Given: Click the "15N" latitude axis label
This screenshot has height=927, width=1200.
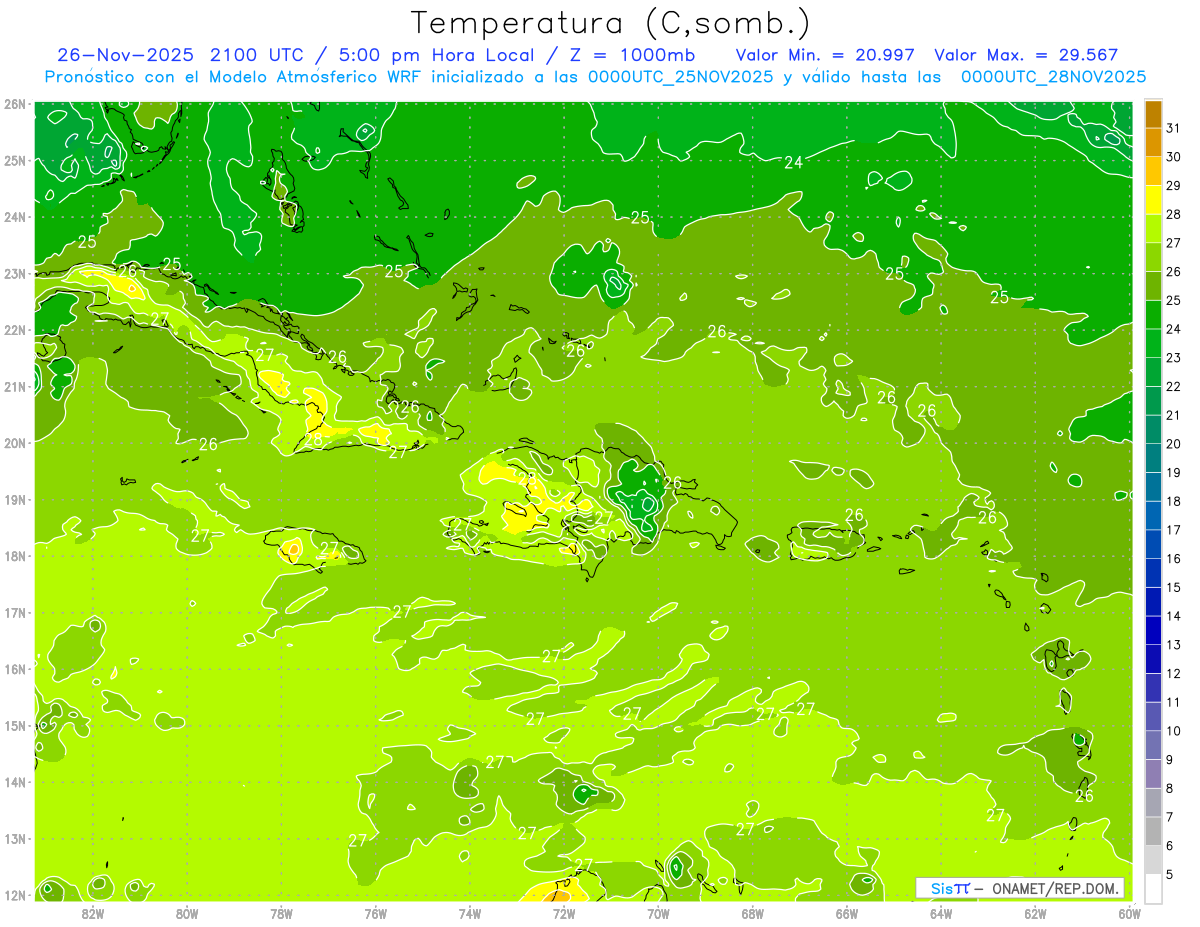Looking at the screenshot, I should [x=14, y=726].
